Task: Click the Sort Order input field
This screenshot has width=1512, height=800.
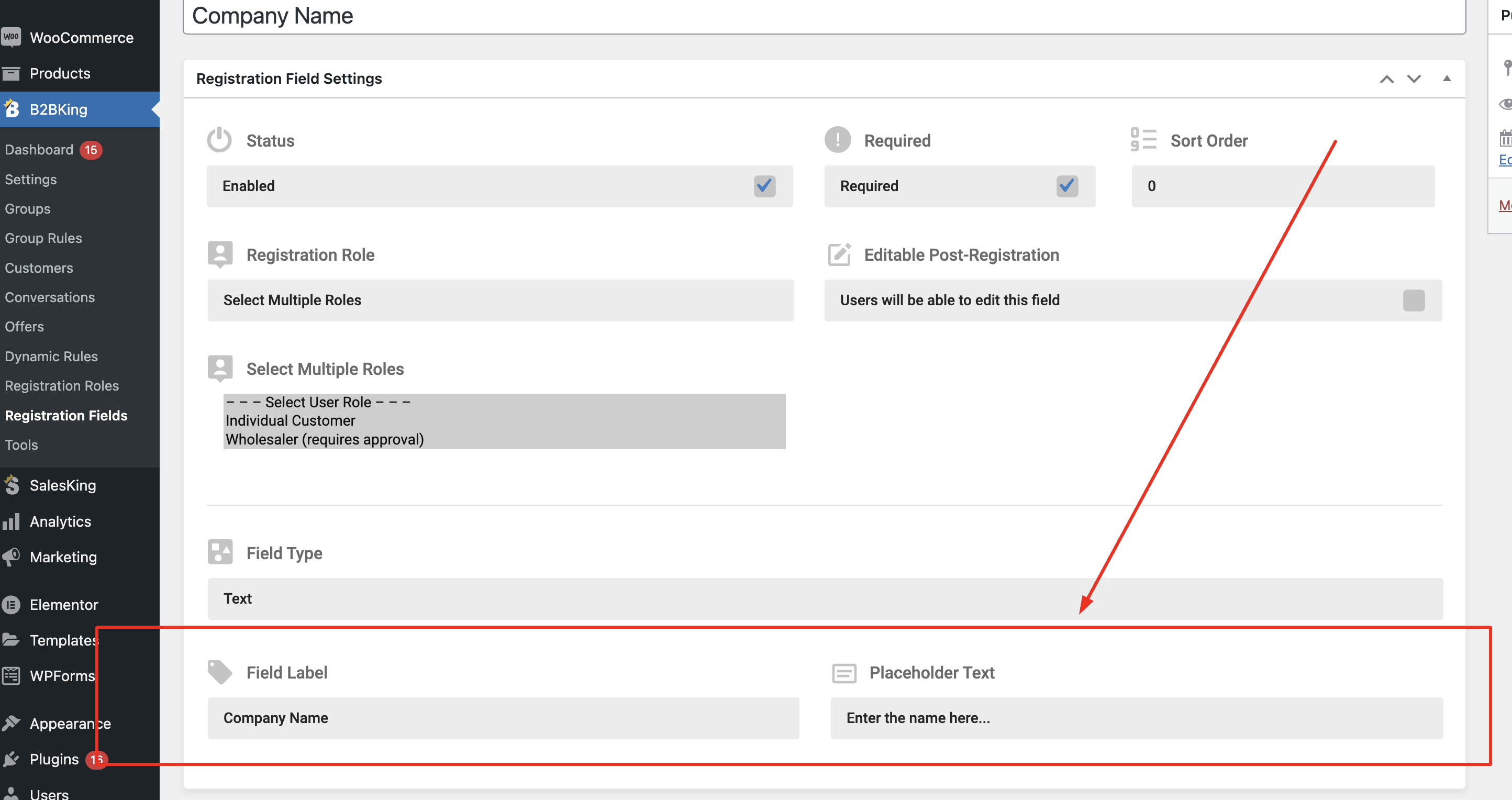Action: (1283, 186)
